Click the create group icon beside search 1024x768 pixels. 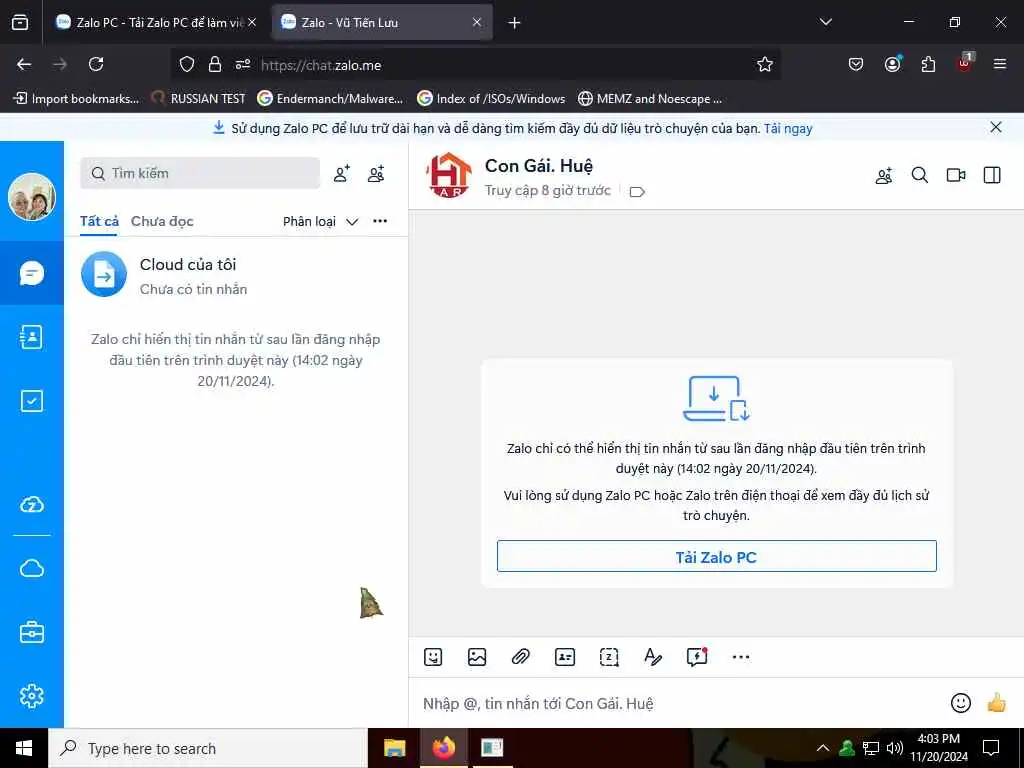pos(376,174)
